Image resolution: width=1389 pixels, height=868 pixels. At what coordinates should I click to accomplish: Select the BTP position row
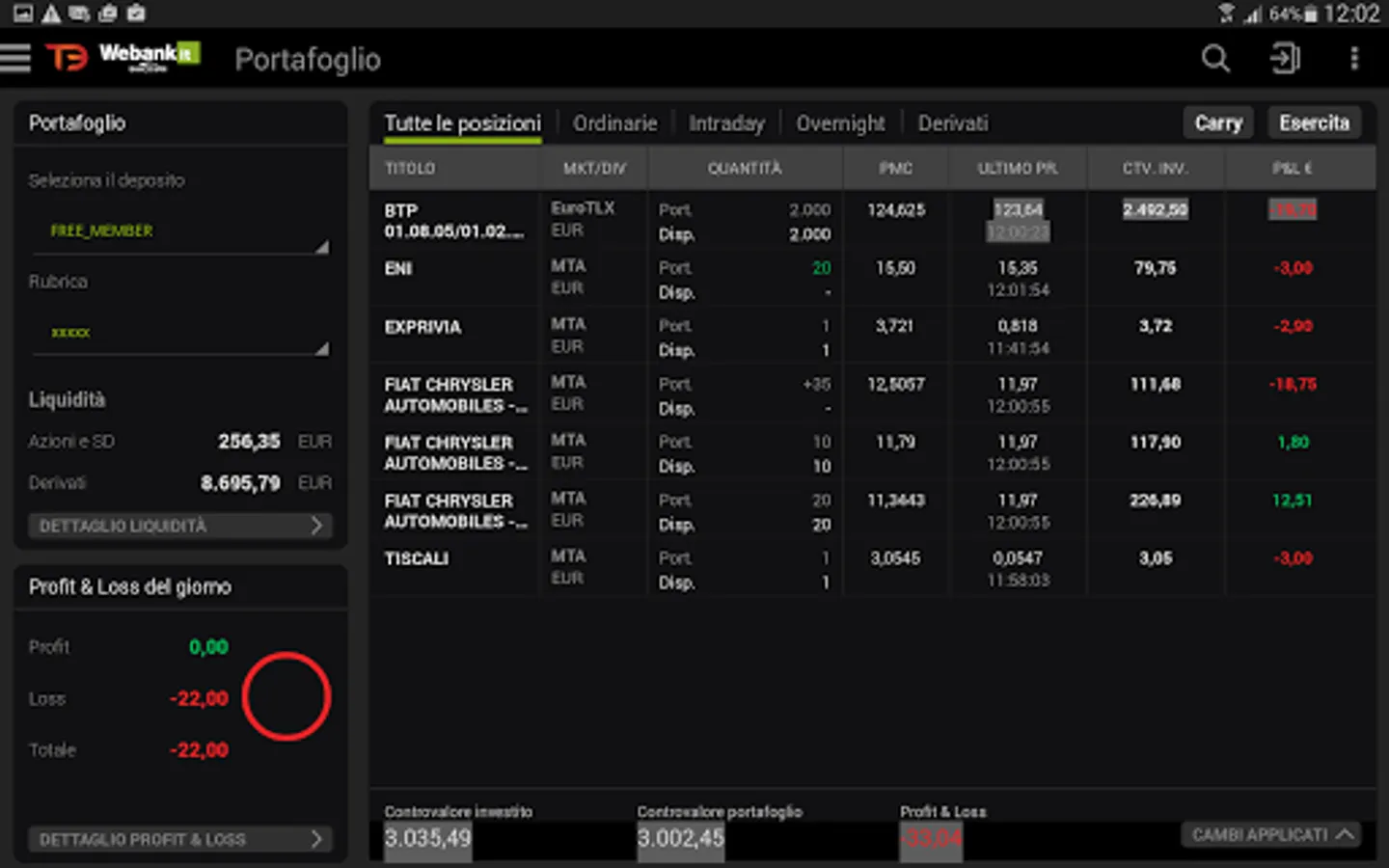(x=873, y=220)
